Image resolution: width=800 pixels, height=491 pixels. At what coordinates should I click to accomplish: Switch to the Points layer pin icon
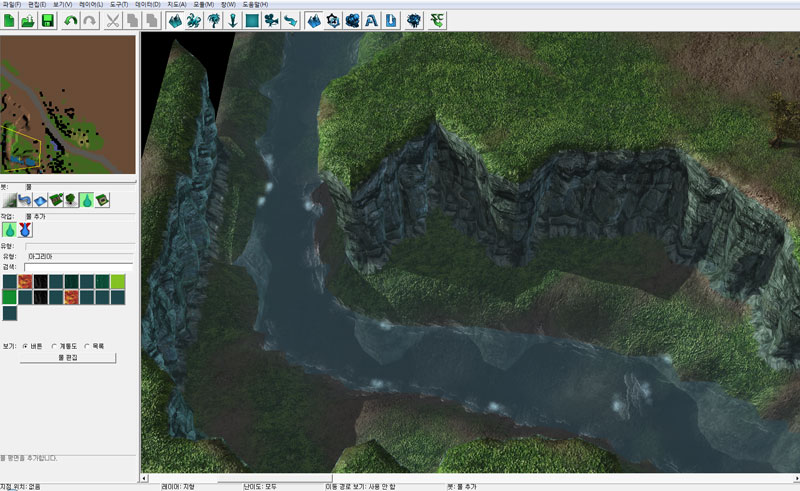[233, 21]
